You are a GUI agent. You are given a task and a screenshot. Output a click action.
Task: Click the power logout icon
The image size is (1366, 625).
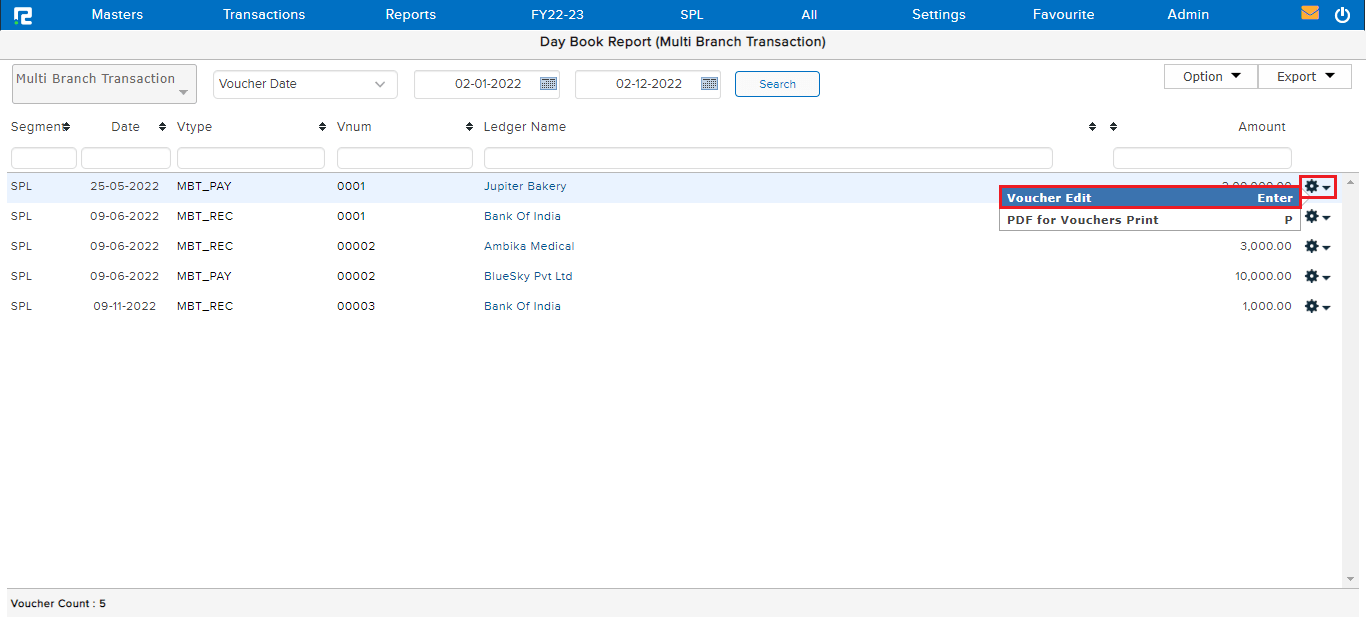[1342, 15]
